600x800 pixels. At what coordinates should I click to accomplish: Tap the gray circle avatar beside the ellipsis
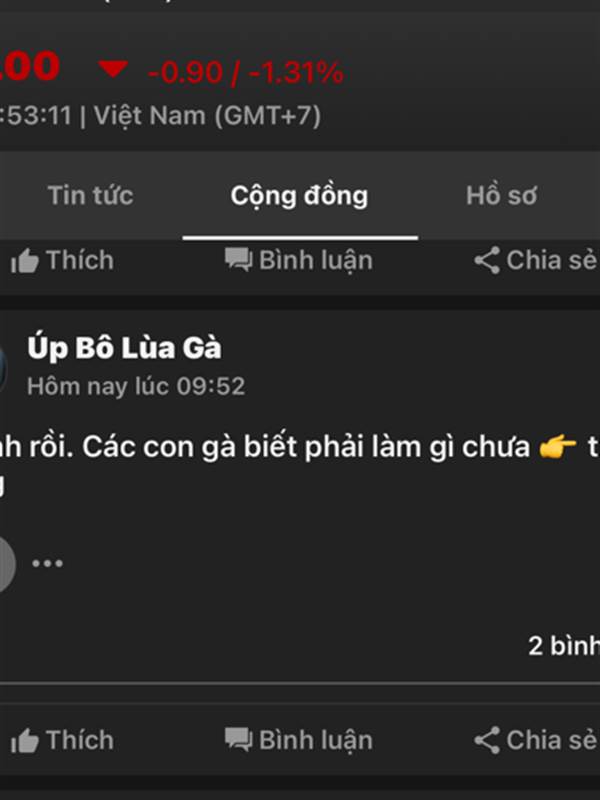coord(7,564)
